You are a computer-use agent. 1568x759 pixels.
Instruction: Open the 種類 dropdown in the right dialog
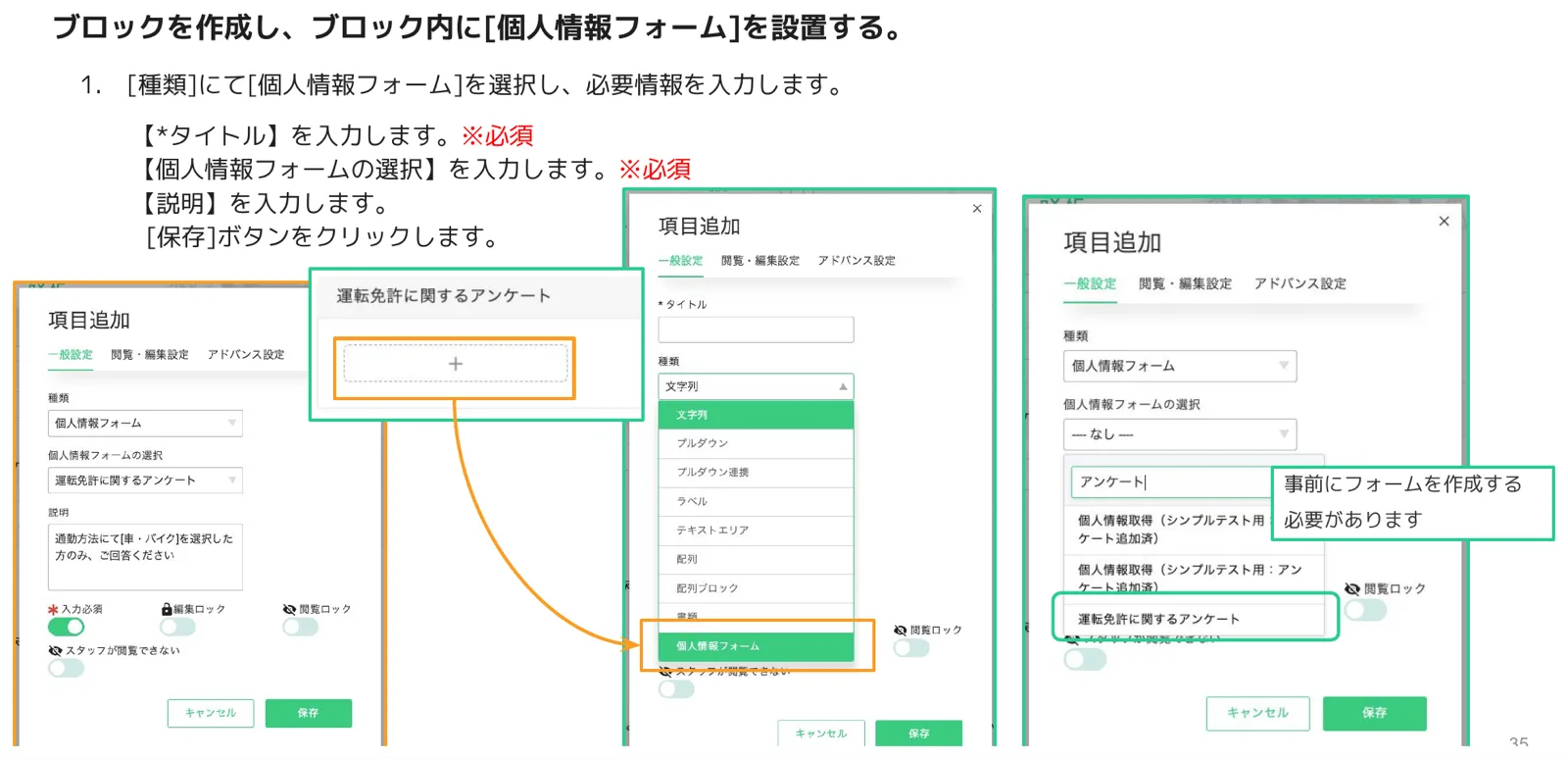[1180, 366]
